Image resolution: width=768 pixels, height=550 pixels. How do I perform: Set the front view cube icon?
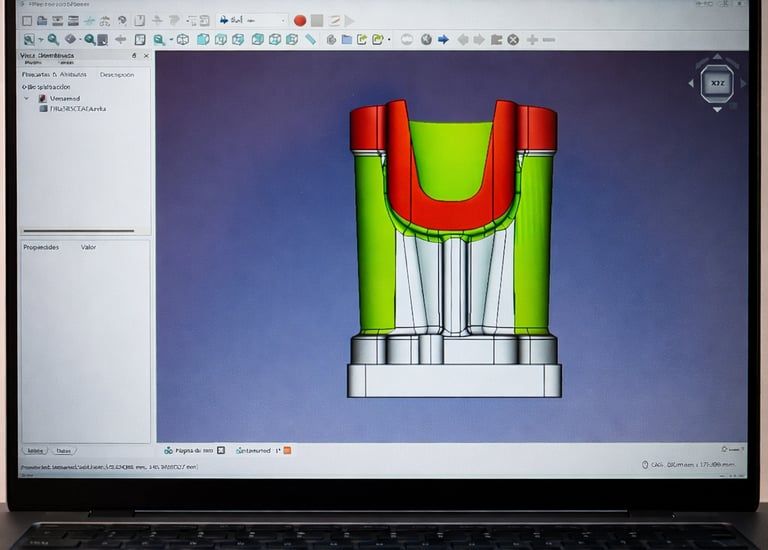point(203,40)
